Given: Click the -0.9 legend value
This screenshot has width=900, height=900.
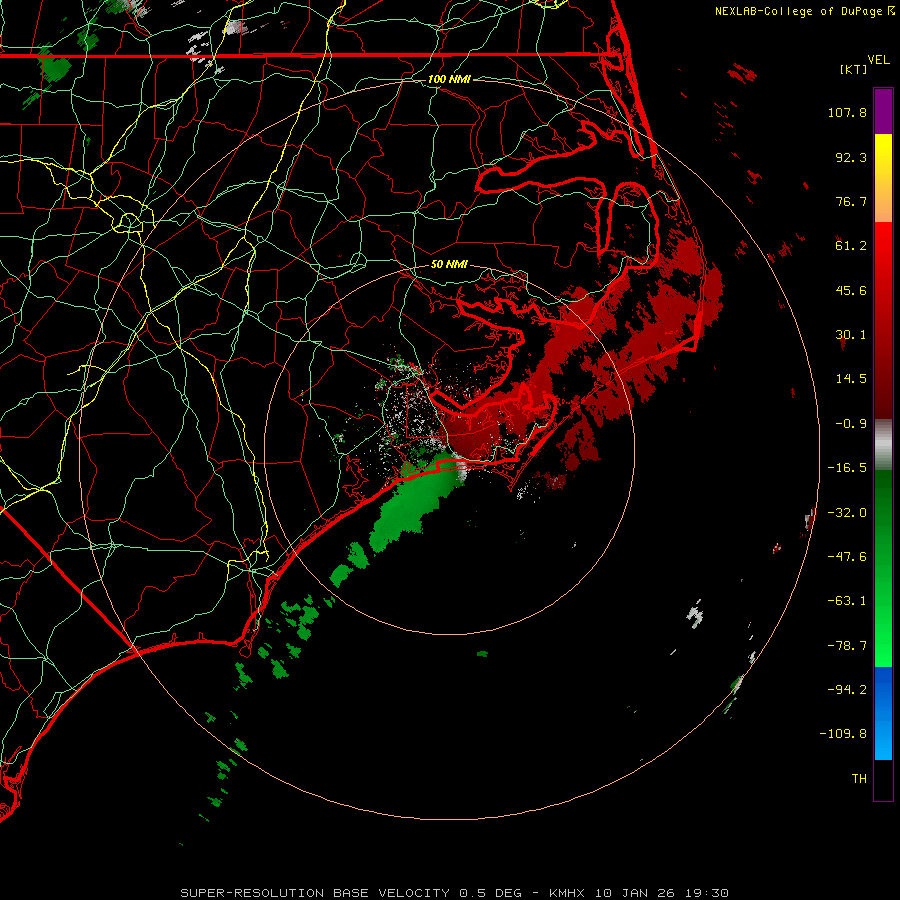Looking at the screenshot, I should point(851,424).
